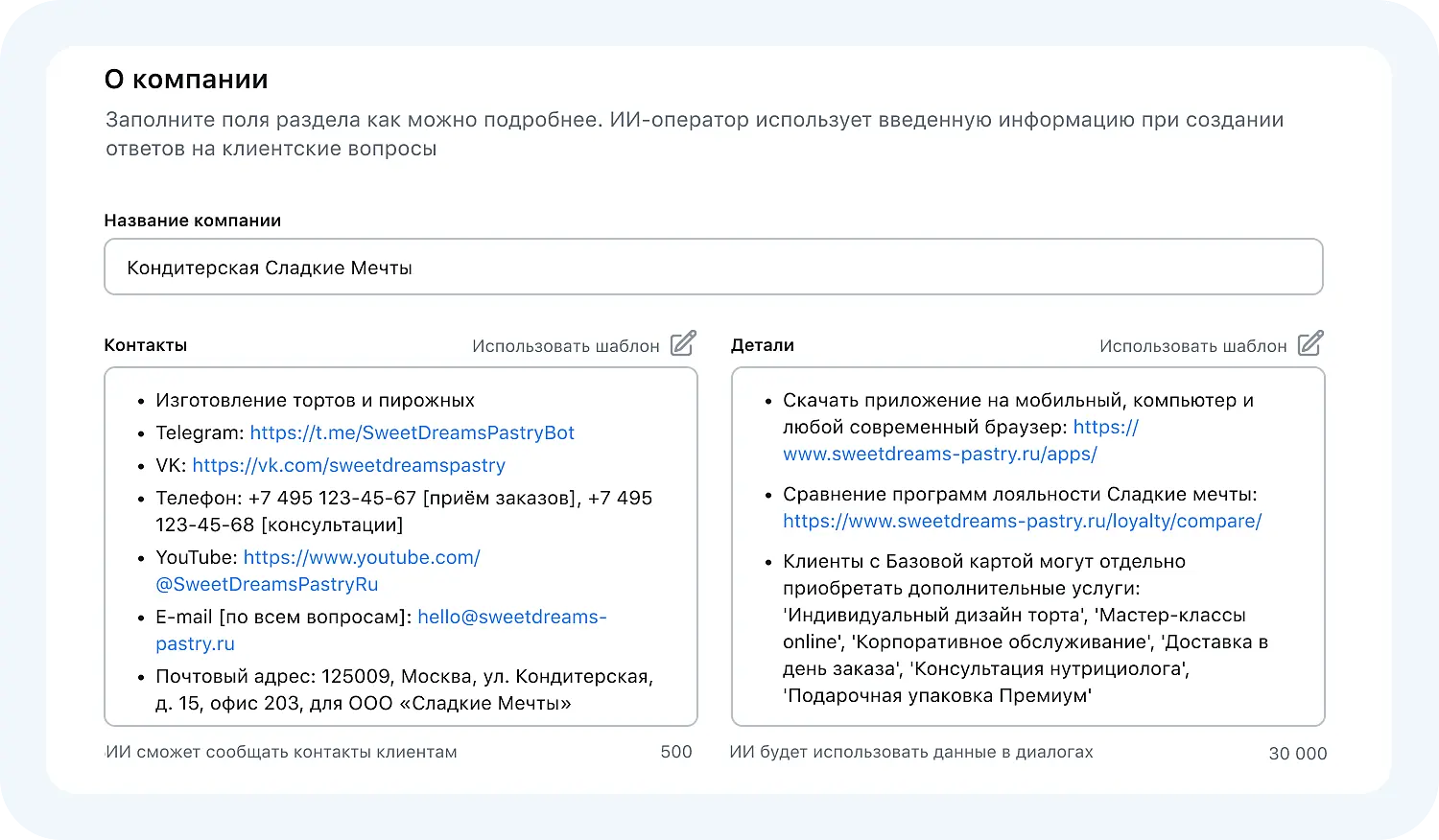The image size is (1439, 840).
Task: Open the sweetdreams-pastry.ru/apps download link
Action: pos(939,454)
